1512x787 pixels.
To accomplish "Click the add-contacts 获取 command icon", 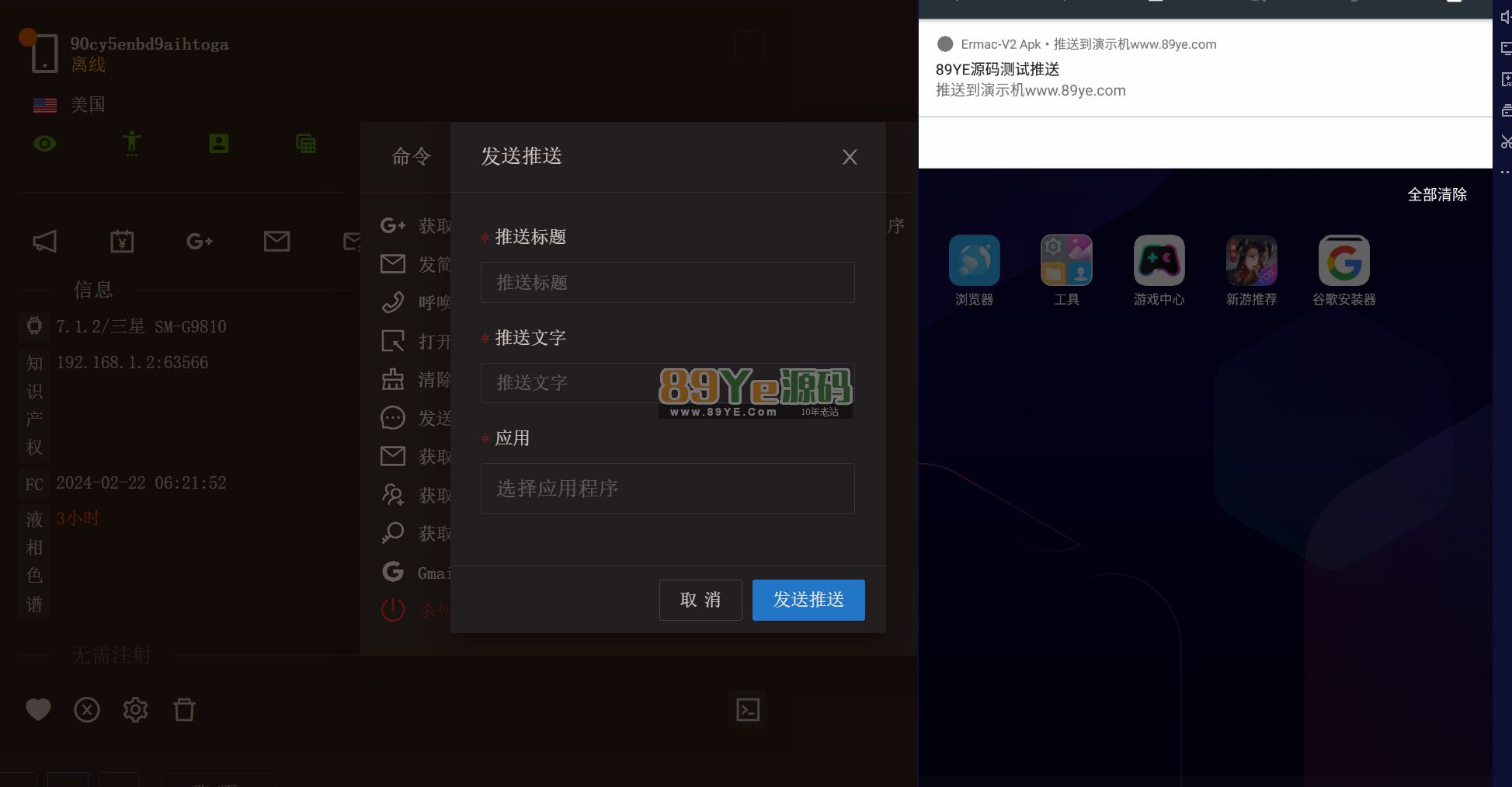I will tap(393, 495).
